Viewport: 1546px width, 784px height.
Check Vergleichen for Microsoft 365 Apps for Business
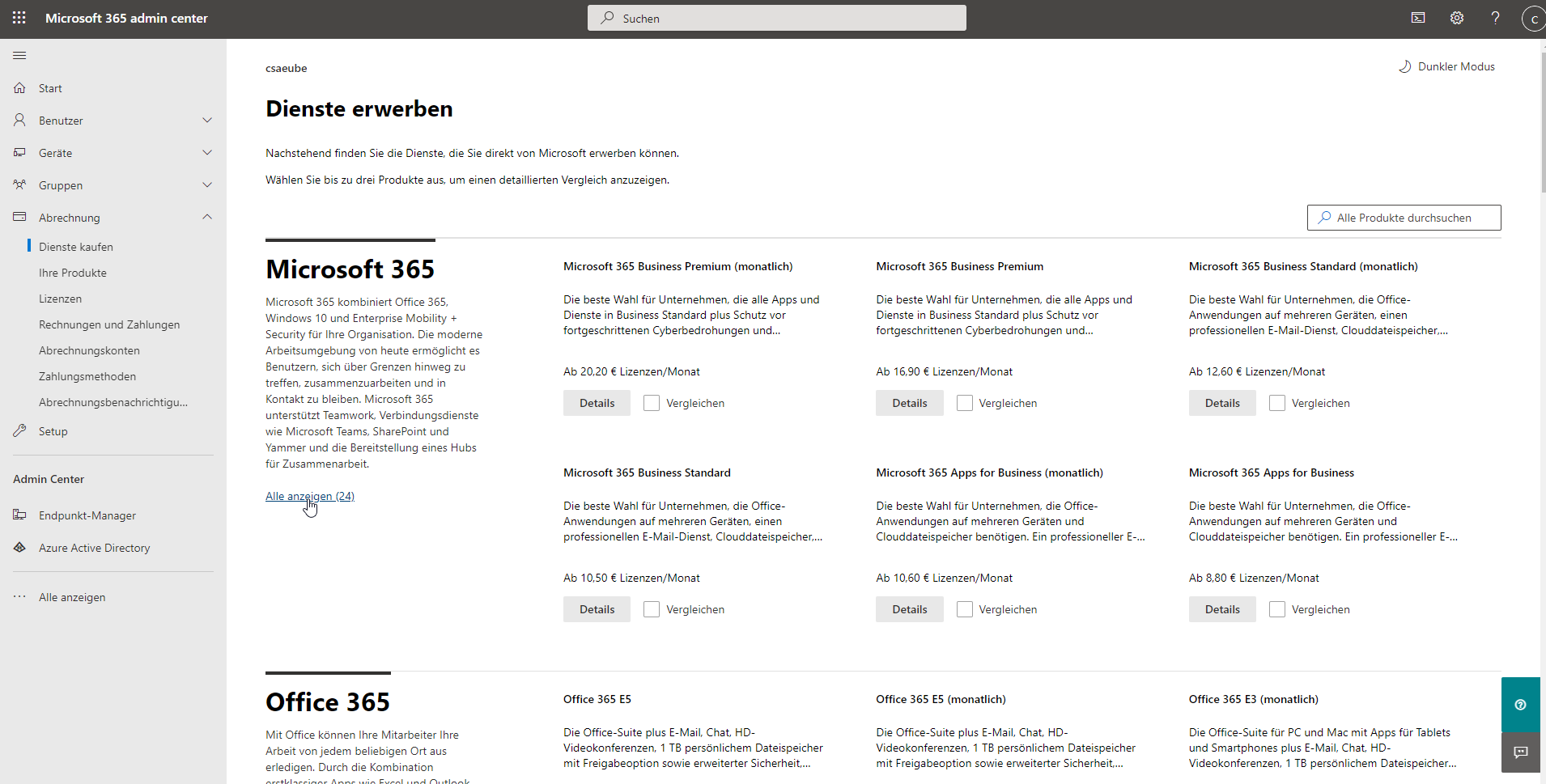(x=1277, y=609)
